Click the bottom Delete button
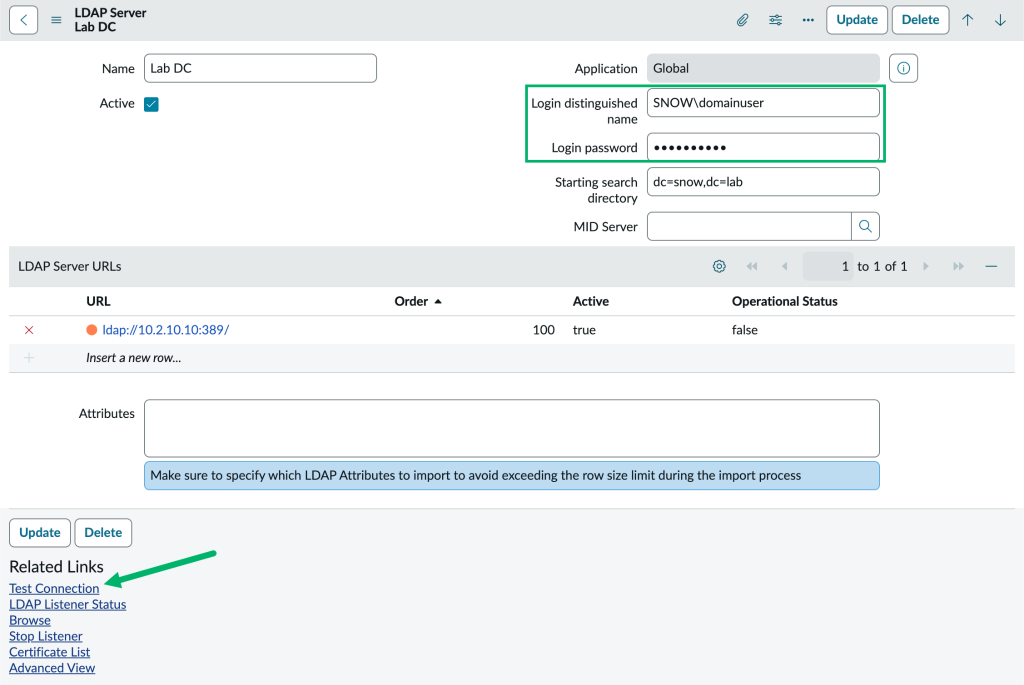This screenshot has height=685, width=1024. 103,532
